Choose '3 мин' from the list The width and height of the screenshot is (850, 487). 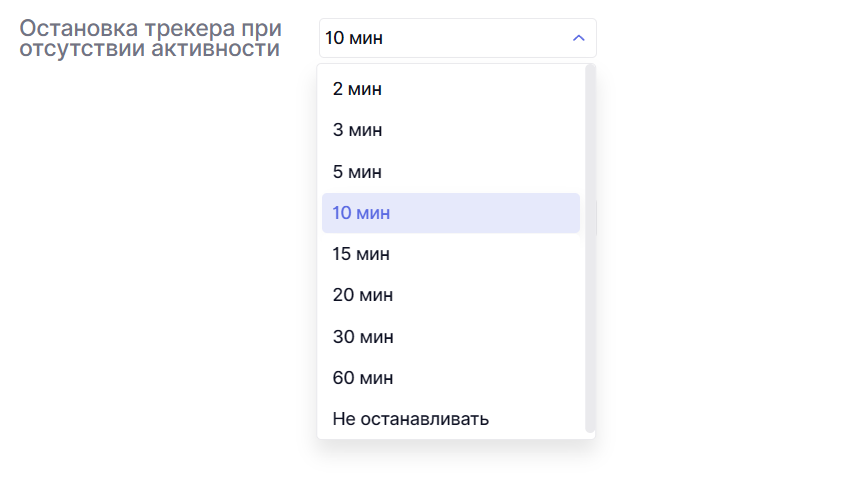(450, 130)
